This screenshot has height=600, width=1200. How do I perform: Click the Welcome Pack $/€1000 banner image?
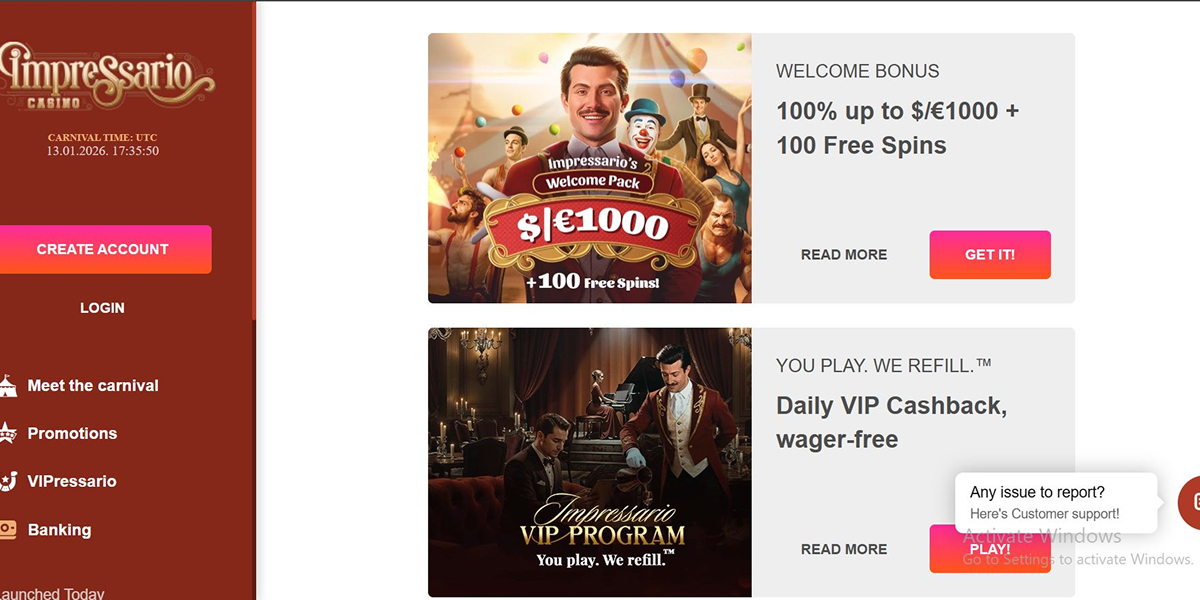coord(590,168)
